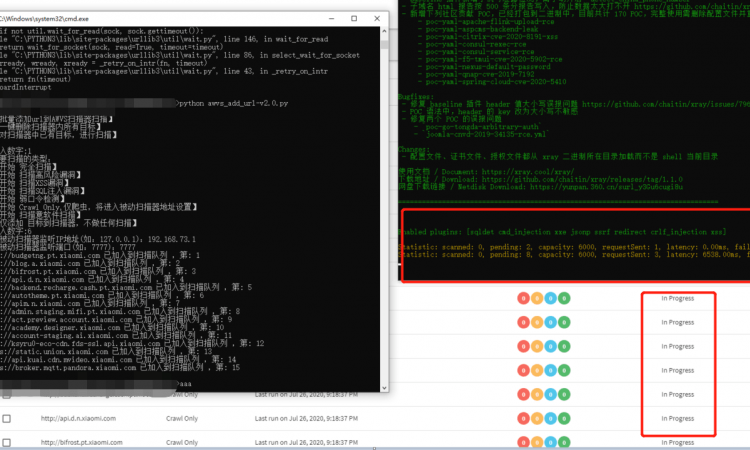Select red vulnerability badge in bifrost.pt.xiaomi.com row
Viewport: 750px width, 450px height.
pyautogui.click(x=523, y=442)
